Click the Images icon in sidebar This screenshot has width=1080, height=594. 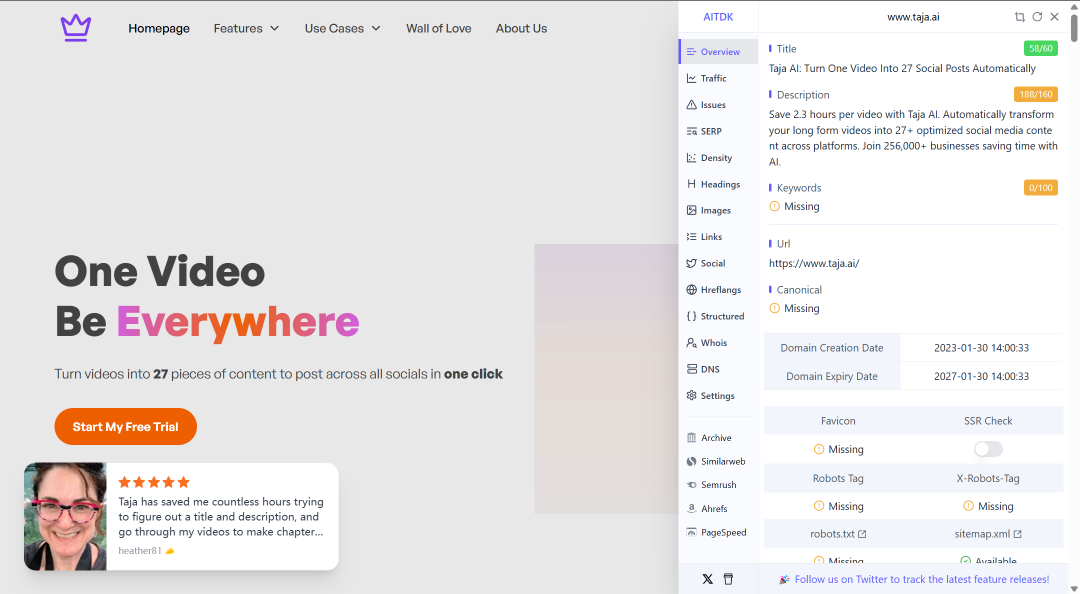692,210
